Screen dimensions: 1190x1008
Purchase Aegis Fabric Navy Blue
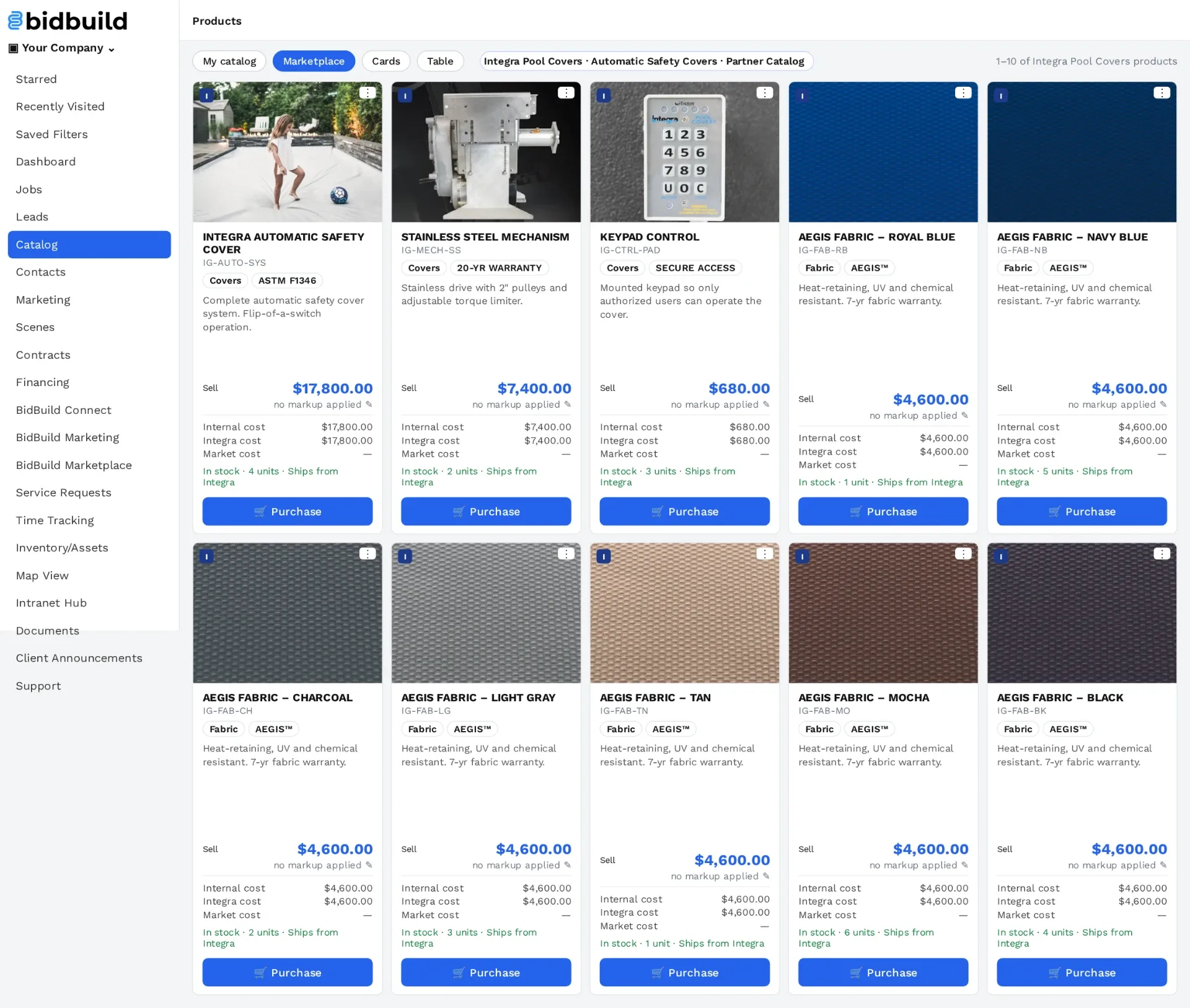[x=1082, y=511]
